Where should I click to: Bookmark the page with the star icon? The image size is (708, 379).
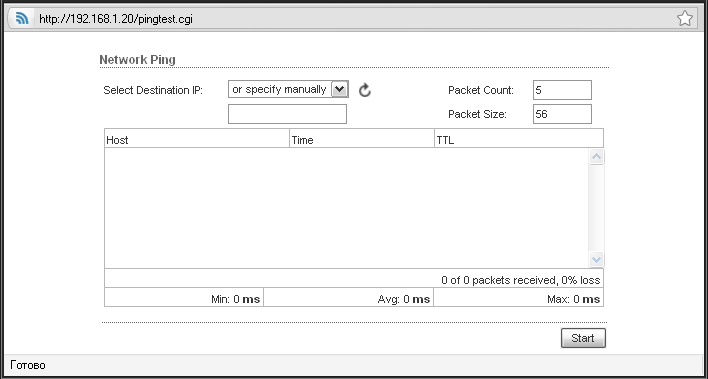[685, 19]
